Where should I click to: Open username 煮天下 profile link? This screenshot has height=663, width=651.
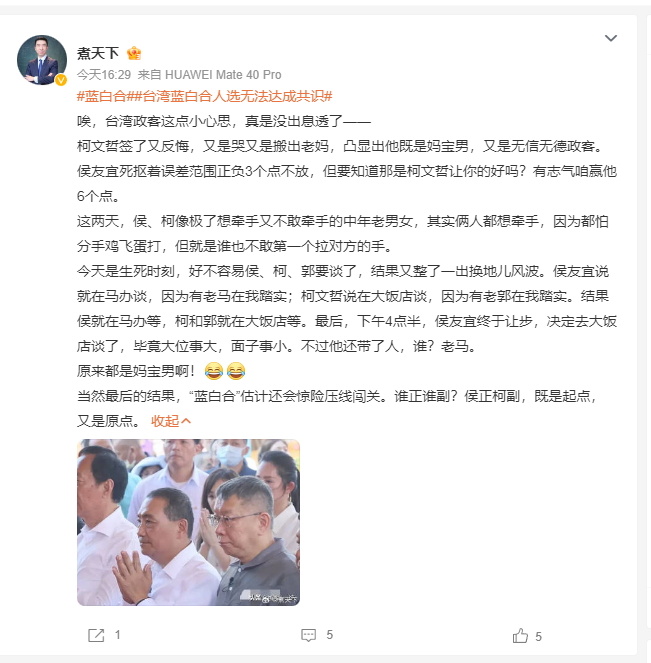click(98, 53)
